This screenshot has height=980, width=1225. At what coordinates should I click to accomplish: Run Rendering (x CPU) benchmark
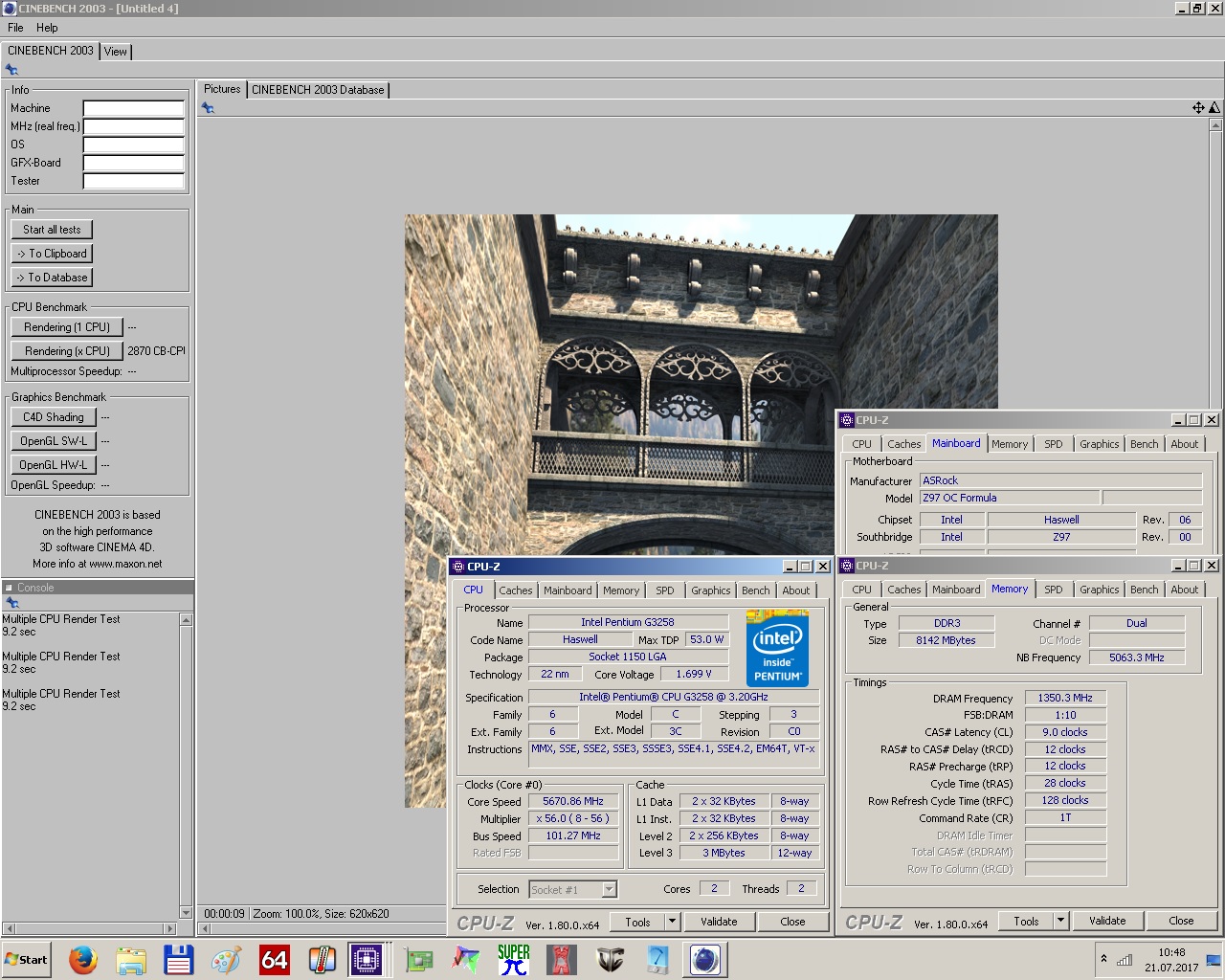click(67, 351)
